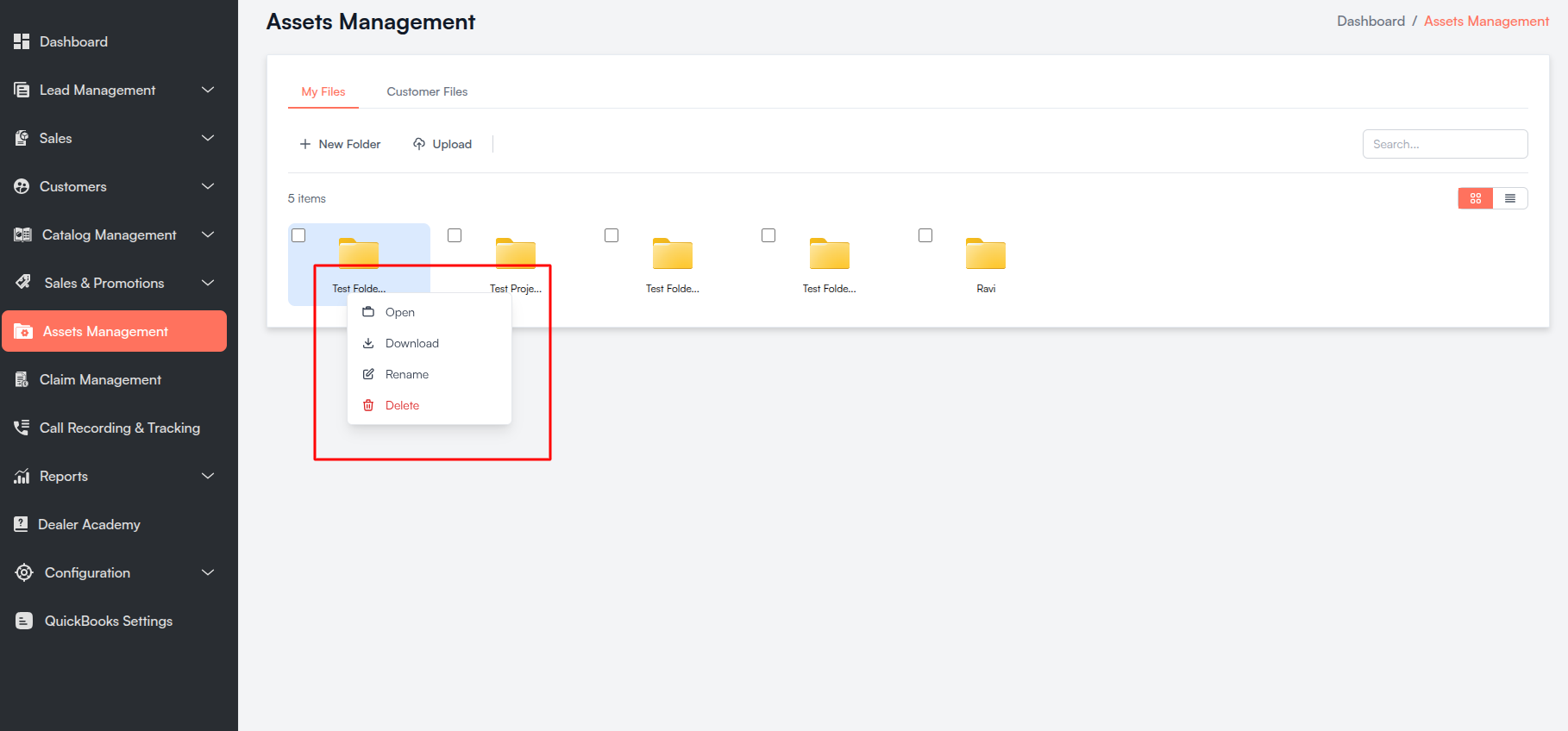This screenshot has width=1568, height=731.
Task: Click the Upload cloud icon
Action: 419,144
